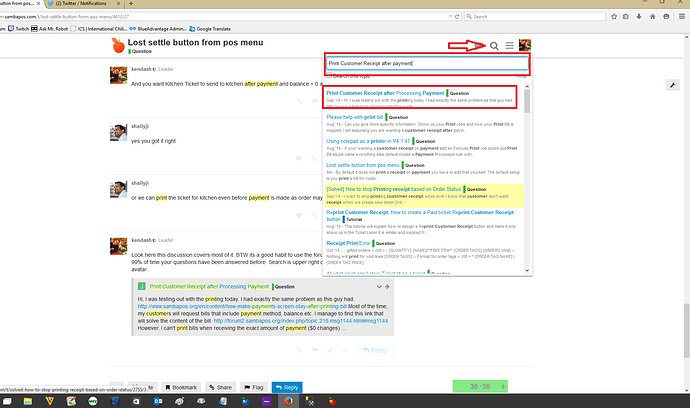Click the Firefox chat bubble icon

666,16
